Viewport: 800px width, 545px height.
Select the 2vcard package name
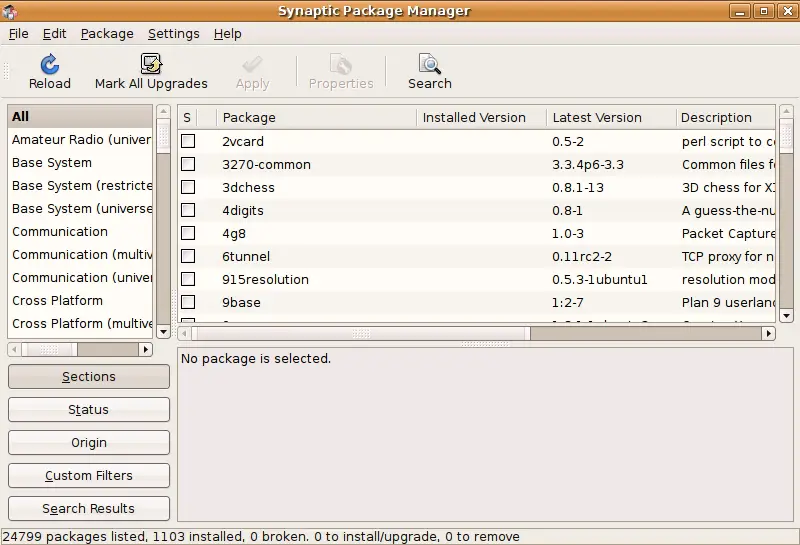pos(243,141)
